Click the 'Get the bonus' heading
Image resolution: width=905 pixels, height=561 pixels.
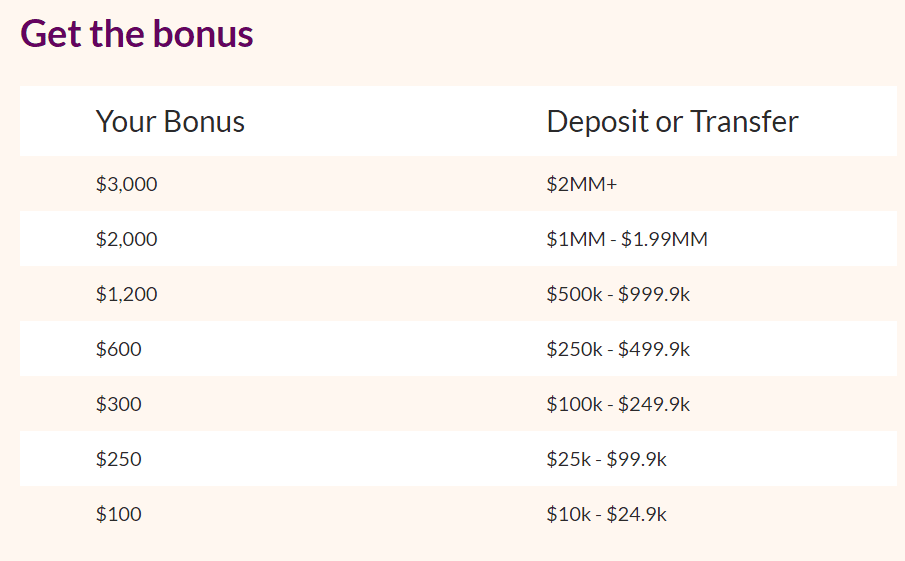coord(137,33)
